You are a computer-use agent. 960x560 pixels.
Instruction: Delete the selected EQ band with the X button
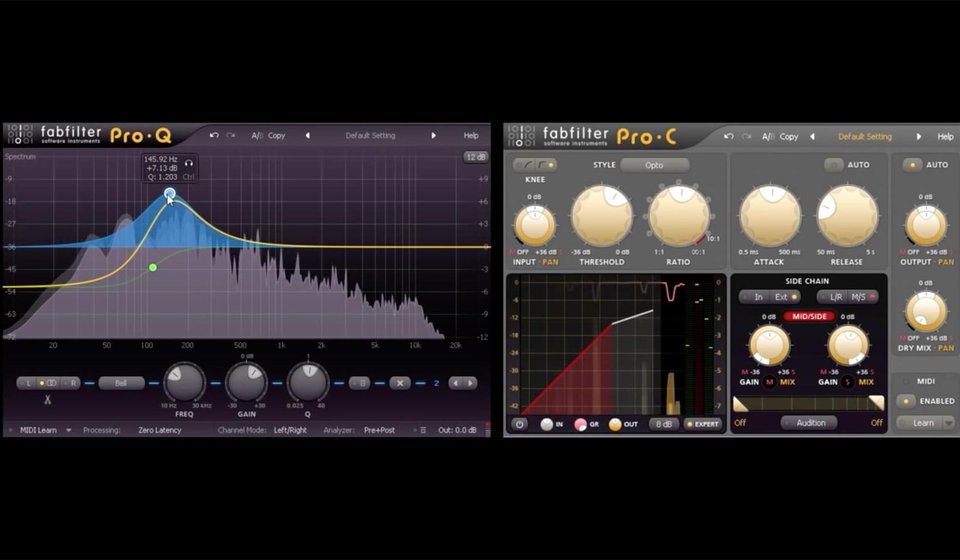pyautogui.click(x=400, y=383)
